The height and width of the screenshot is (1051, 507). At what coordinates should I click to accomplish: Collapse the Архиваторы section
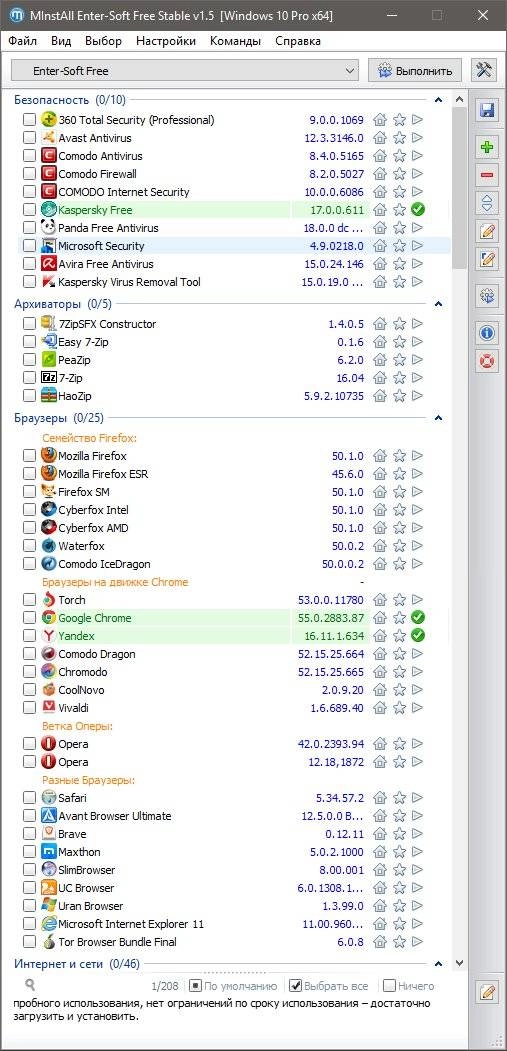(x=439, y=304)
